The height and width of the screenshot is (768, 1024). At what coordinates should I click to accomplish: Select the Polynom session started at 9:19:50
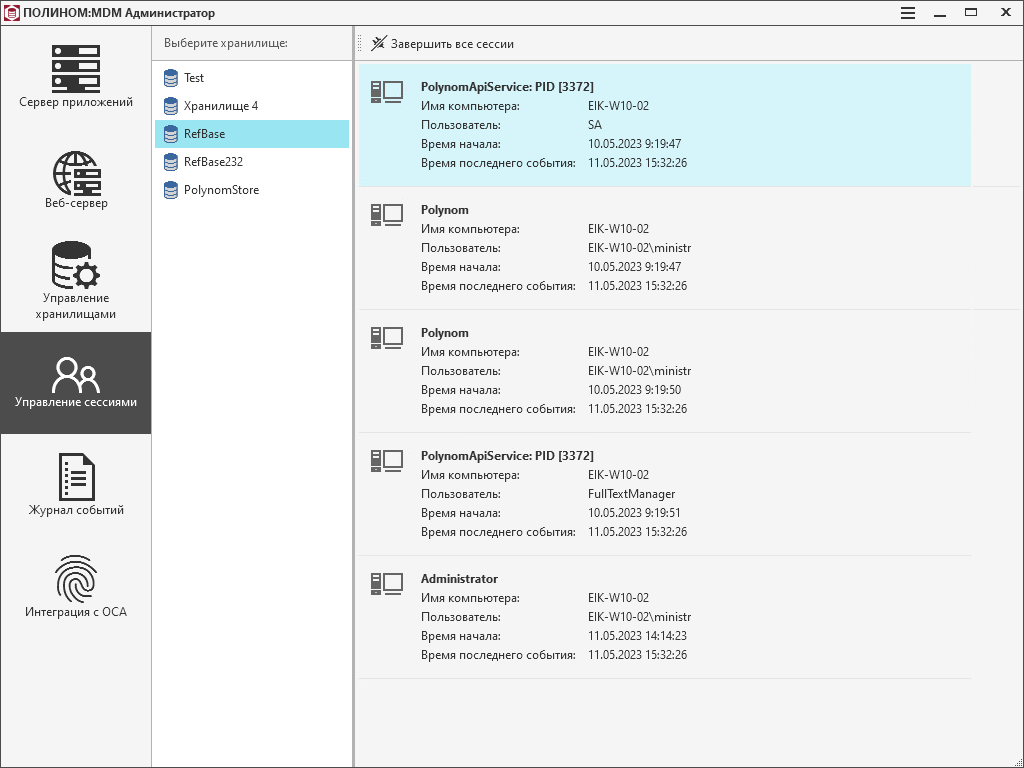[x=664, y=371]
